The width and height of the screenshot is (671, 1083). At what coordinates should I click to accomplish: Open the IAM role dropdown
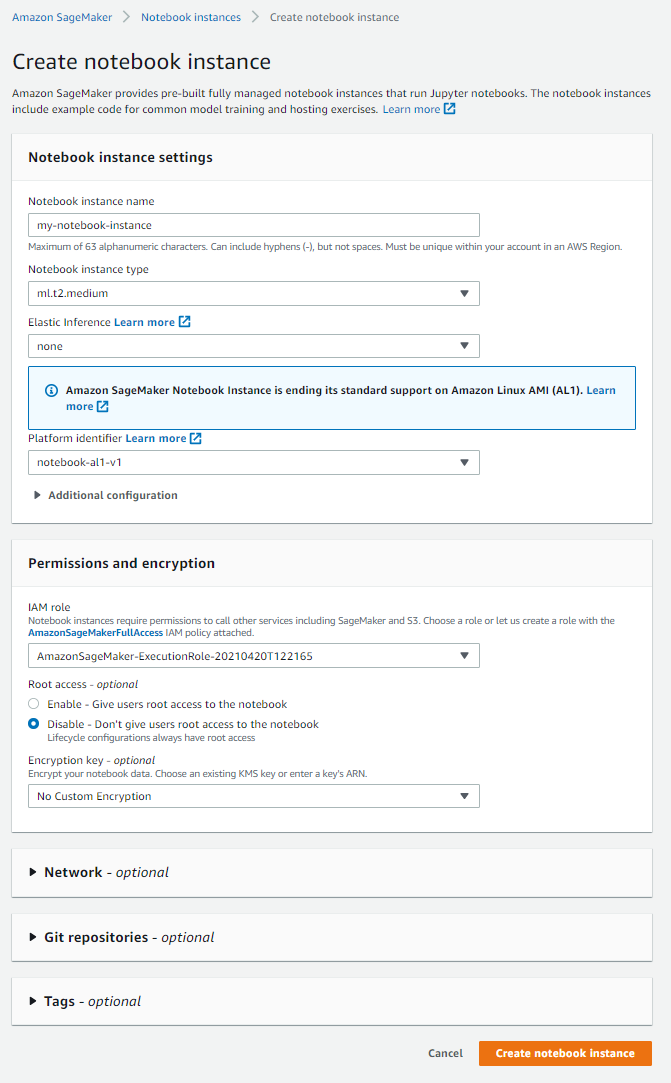(254, 656)
